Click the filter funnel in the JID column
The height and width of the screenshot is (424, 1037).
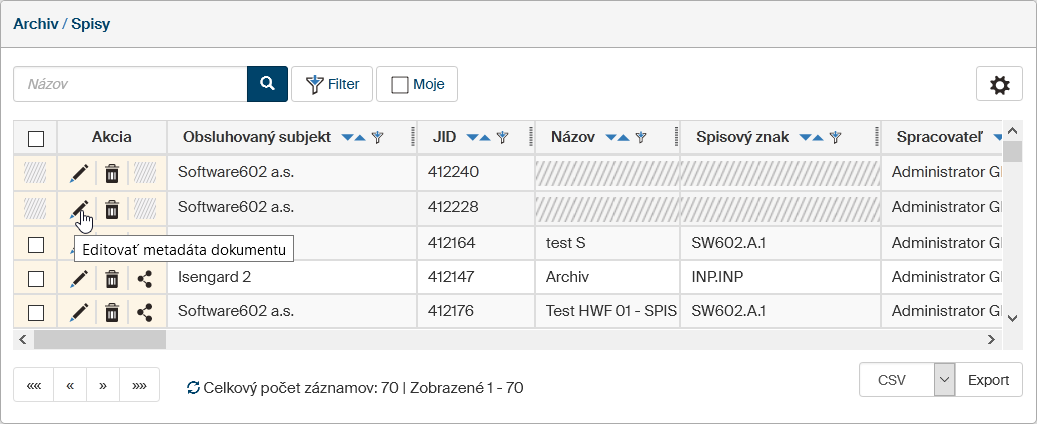tap(503, 138)
